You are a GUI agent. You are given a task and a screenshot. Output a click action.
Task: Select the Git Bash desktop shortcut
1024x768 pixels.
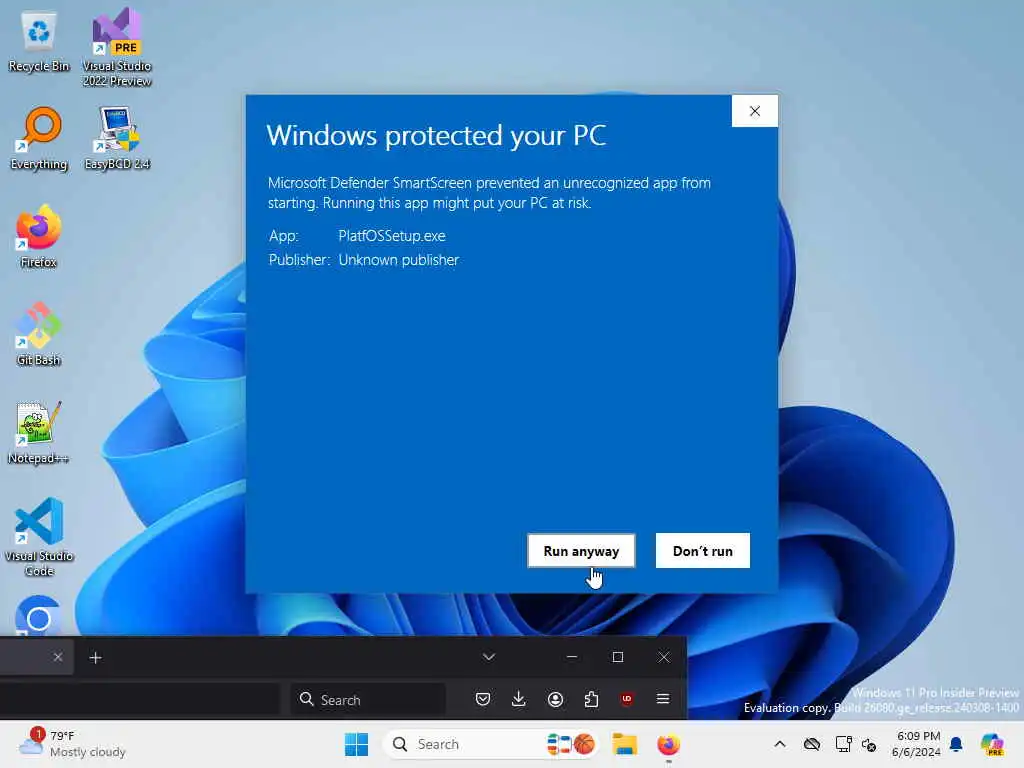pyautogui.click(x=39, y=334)
